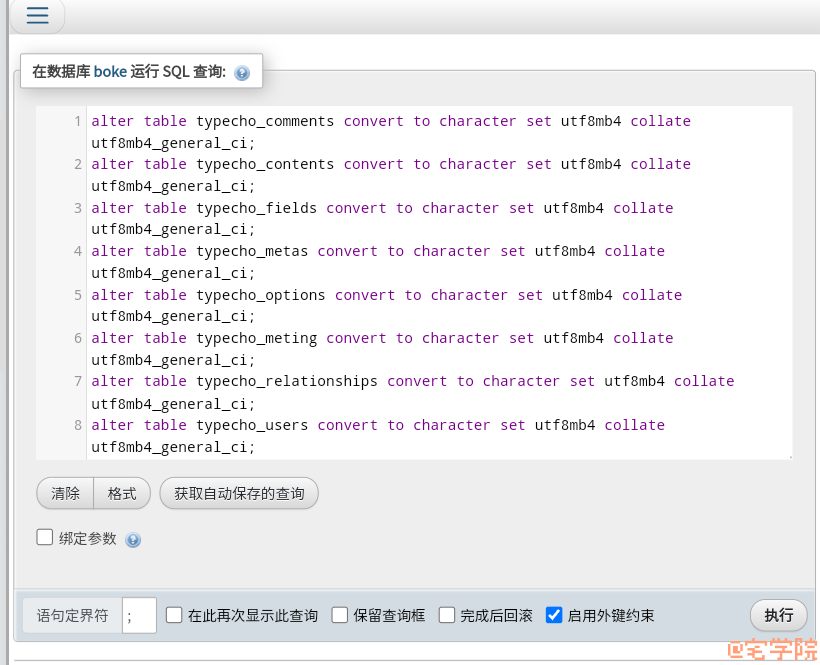Tick the 保留查询框 checkbox
Screen dimensions: 820x665
pos(340,615)
